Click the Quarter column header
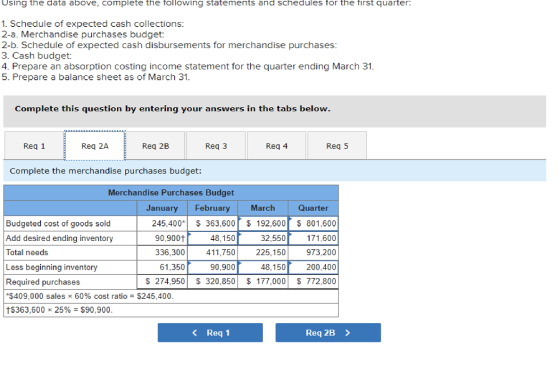560x373 pixels. point(313,208)
